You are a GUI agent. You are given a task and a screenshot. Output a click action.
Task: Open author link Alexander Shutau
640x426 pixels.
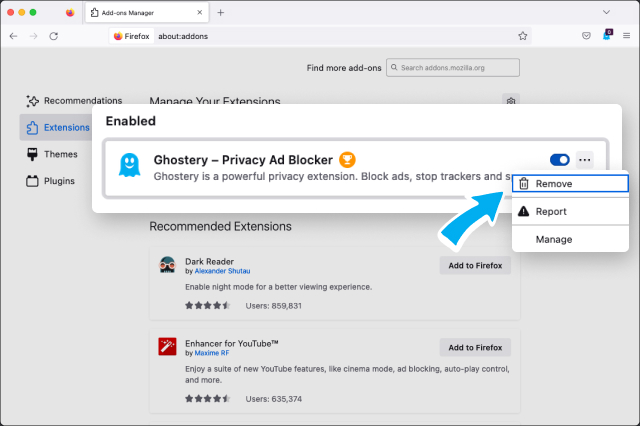click(x=222, y=271)
